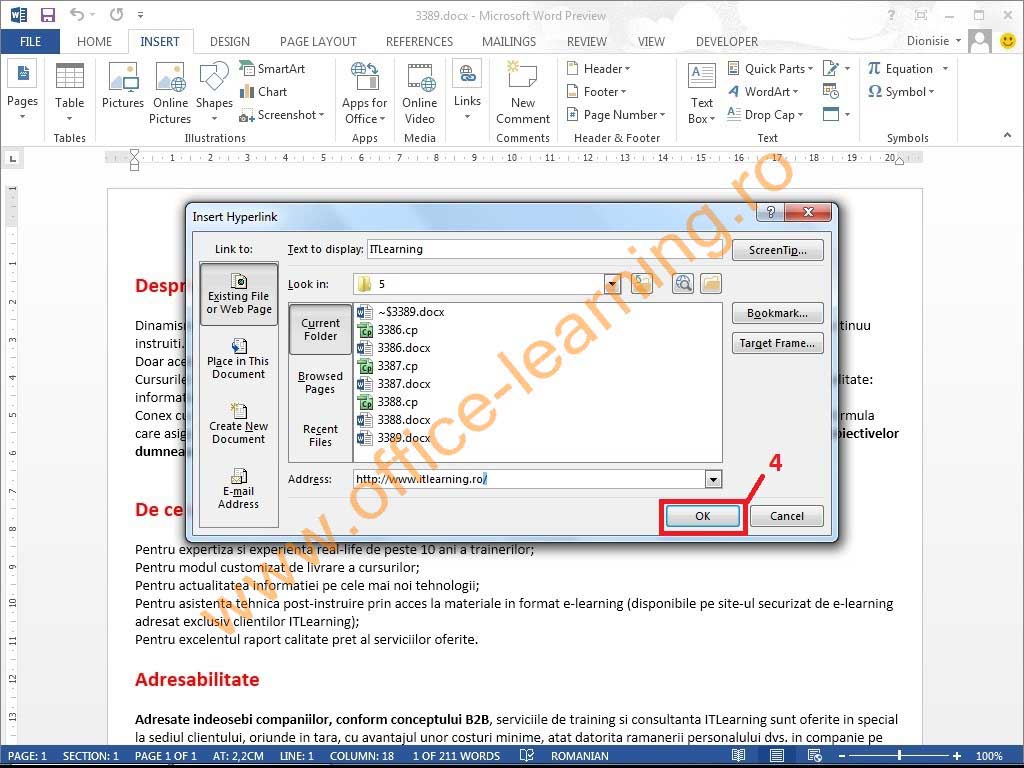Viewport: 1024px width, 768px height.
Task: Select the file 3388.docx in the list
Action: 394,420
